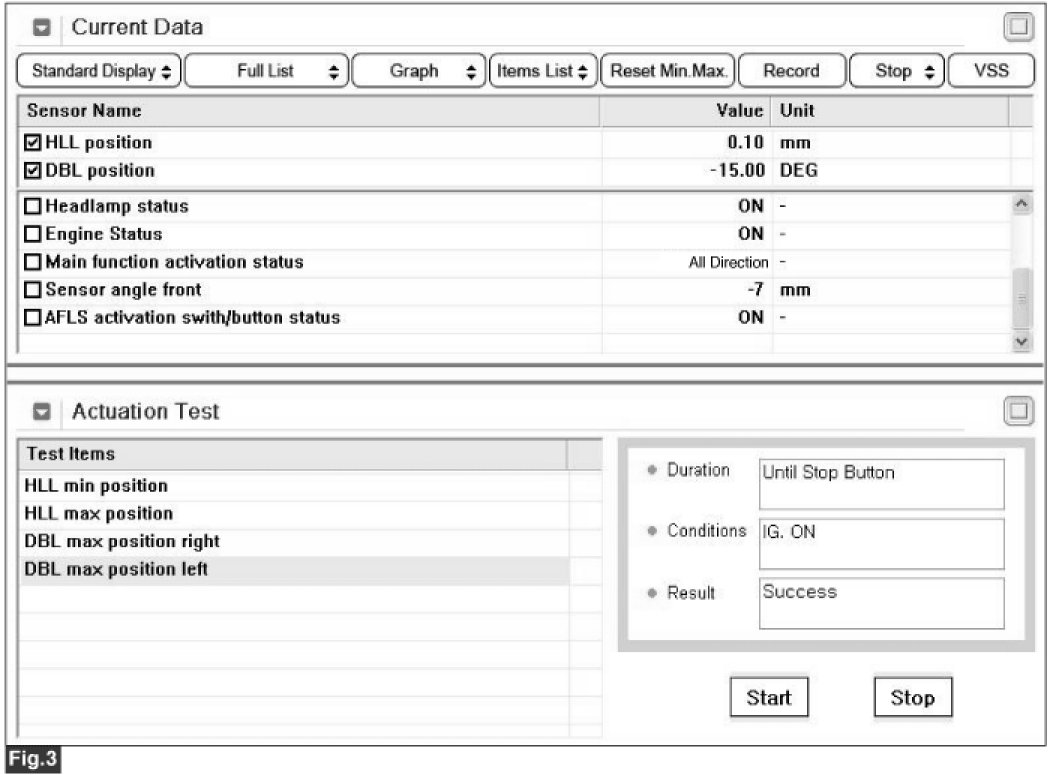This screenshot has height=775, width=1050.
Task: Open the Standard Display dropdown
Action: point(100,71)
